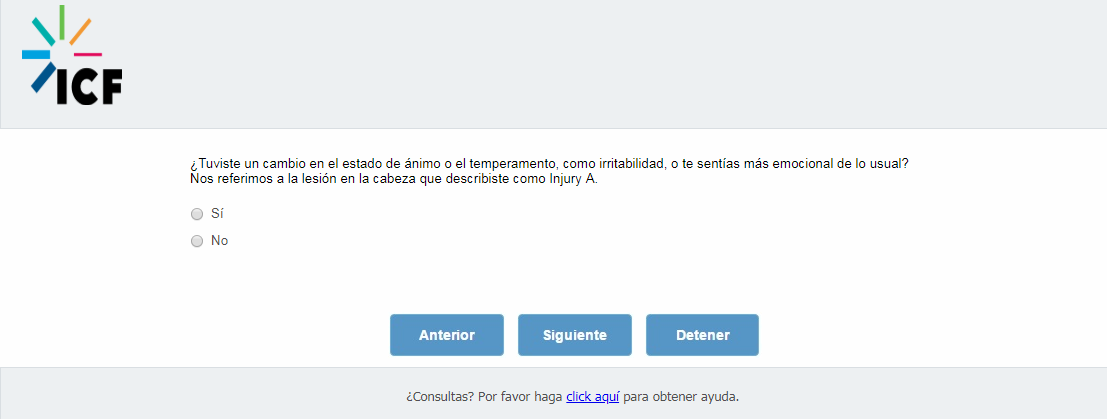Click the green ray of ICF logo
1107x419 pixels.
(x=62, y=22)
